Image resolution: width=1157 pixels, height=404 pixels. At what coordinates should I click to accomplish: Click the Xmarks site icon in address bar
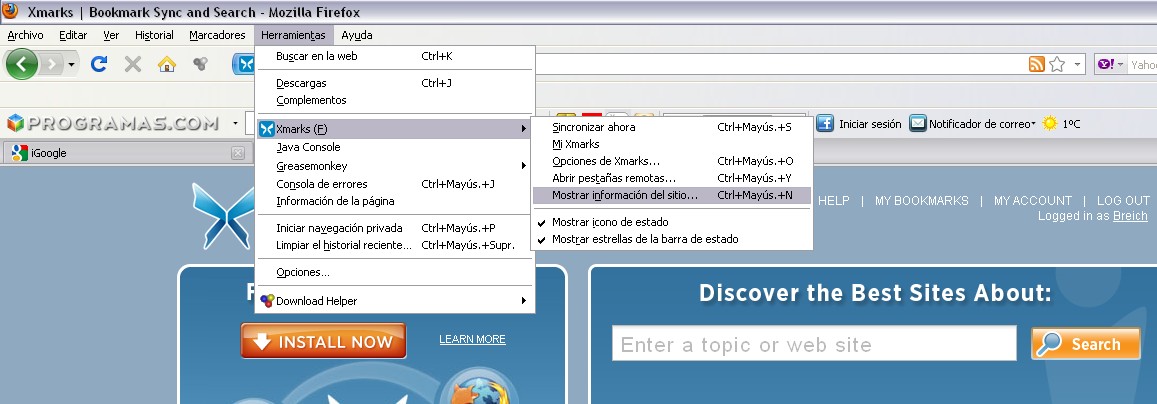point(244,64)
